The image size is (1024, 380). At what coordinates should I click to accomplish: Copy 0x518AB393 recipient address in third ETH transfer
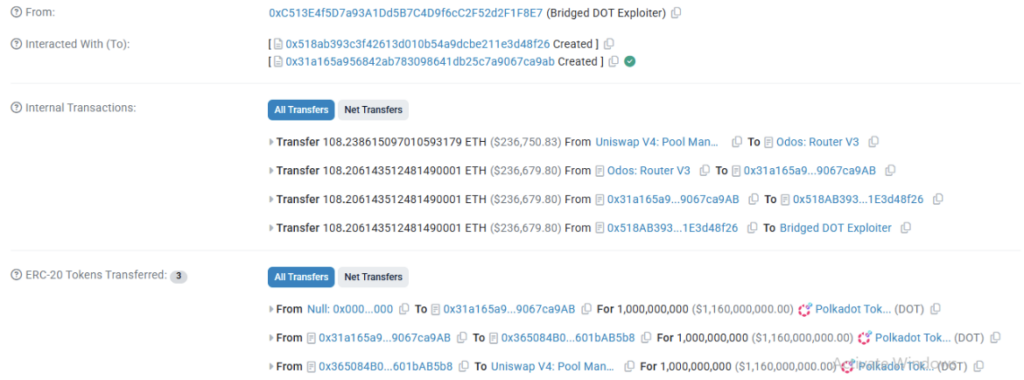point(938,199)
